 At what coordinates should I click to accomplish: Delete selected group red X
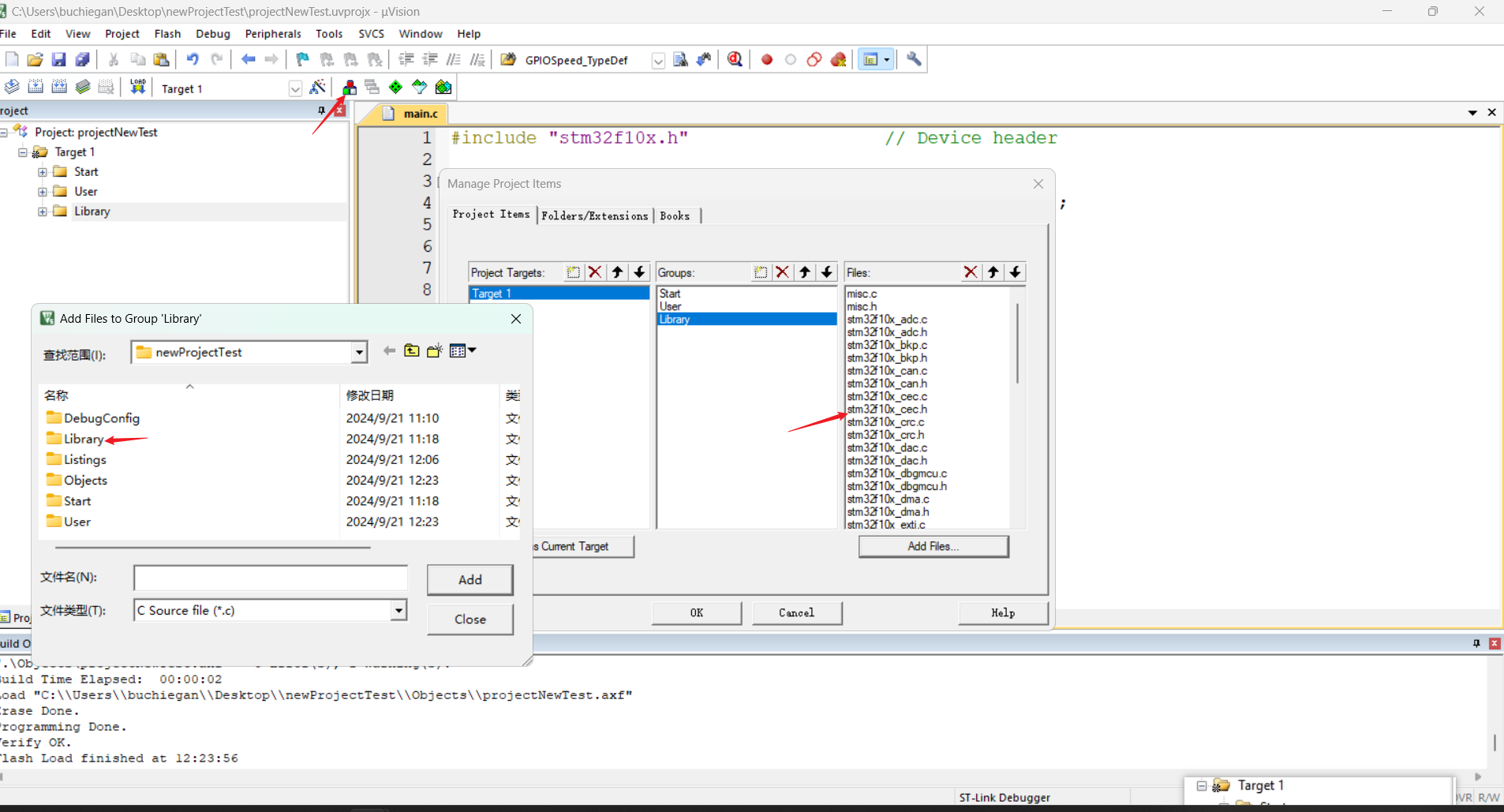782,272
